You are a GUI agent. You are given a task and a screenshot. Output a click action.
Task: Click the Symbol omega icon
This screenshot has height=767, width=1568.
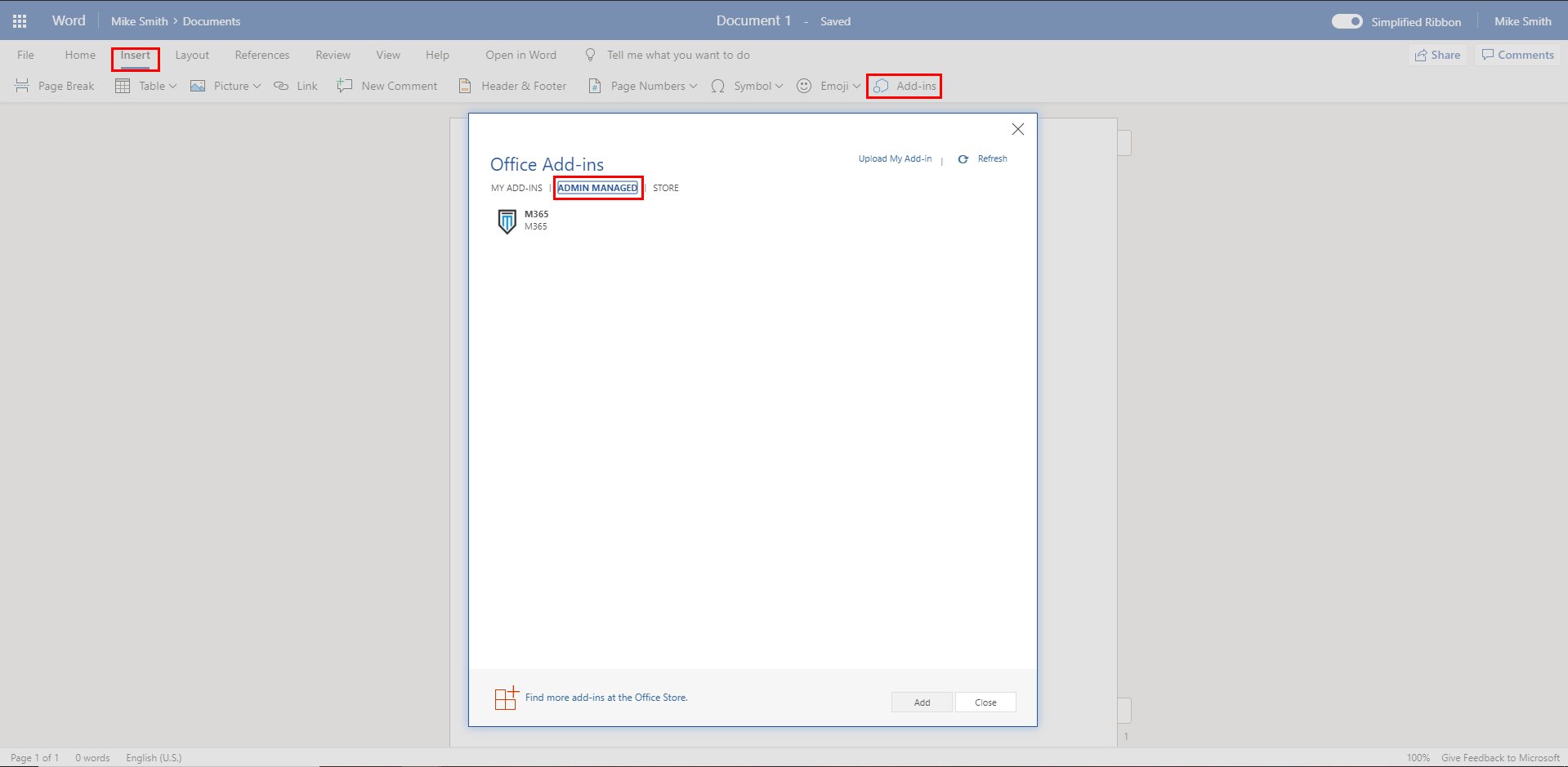click(717, 86)
